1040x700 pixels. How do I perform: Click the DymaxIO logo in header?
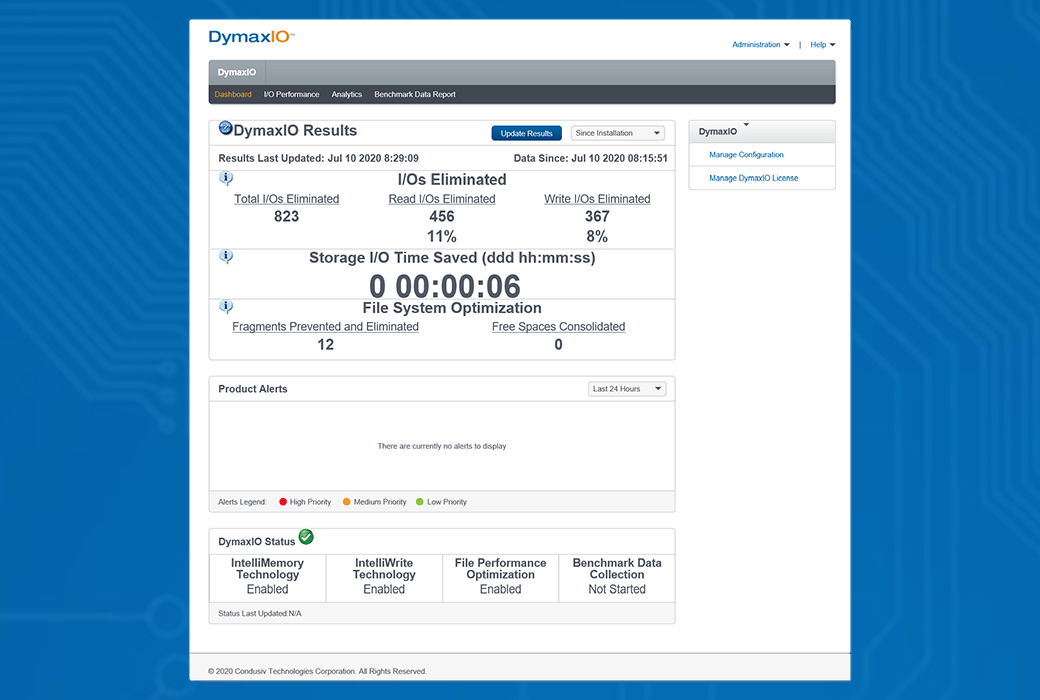pos(251,38)
